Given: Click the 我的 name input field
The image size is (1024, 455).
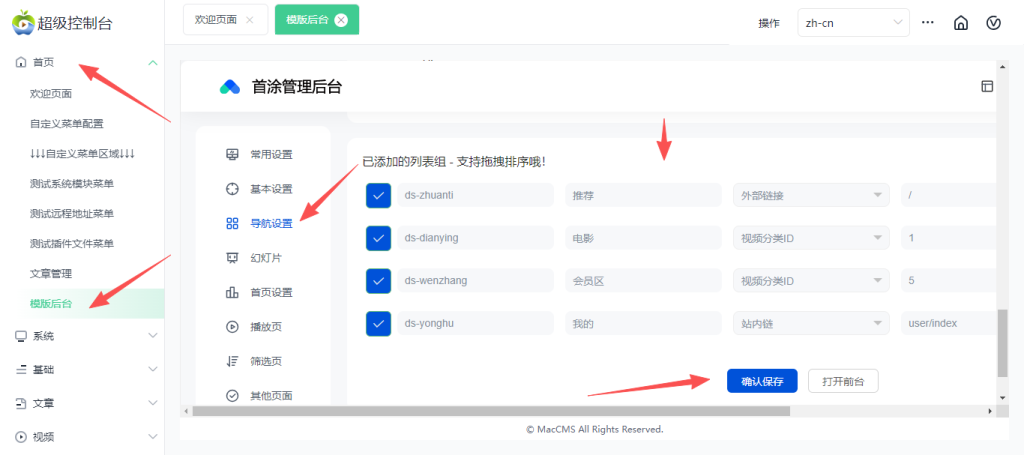Looking at the screenshot, I should click(643, 323).
